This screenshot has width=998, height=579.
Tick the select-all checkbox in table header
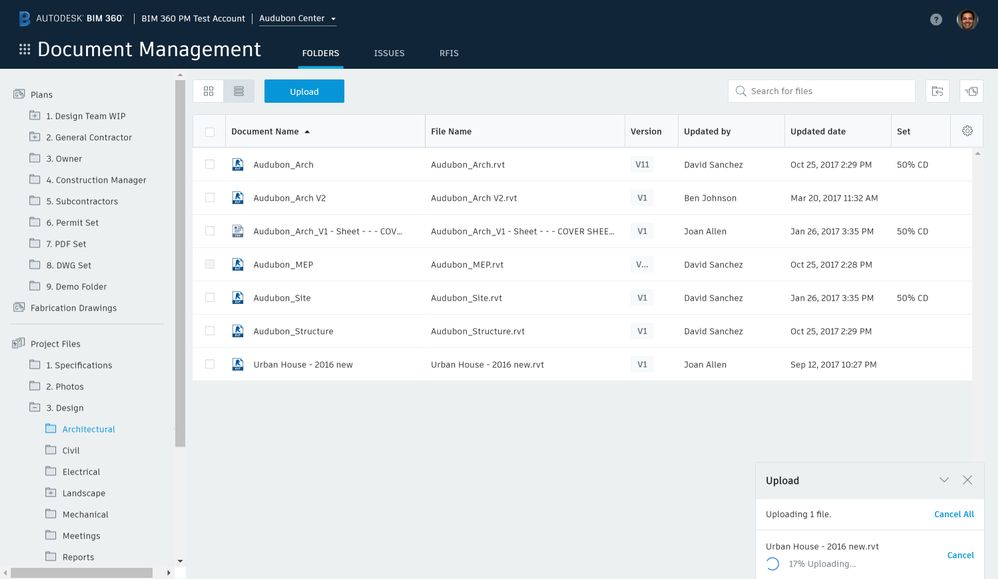209,132
